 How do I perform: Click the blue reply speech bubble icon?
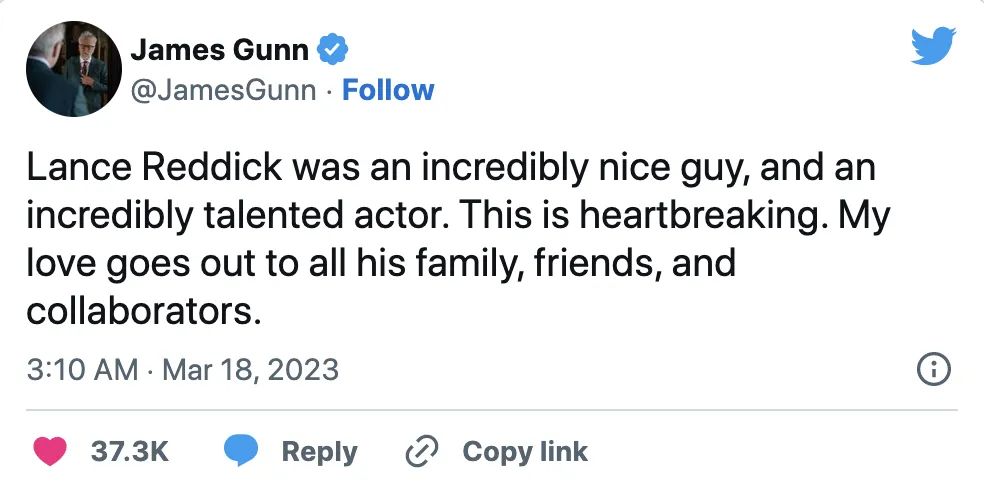242,452
